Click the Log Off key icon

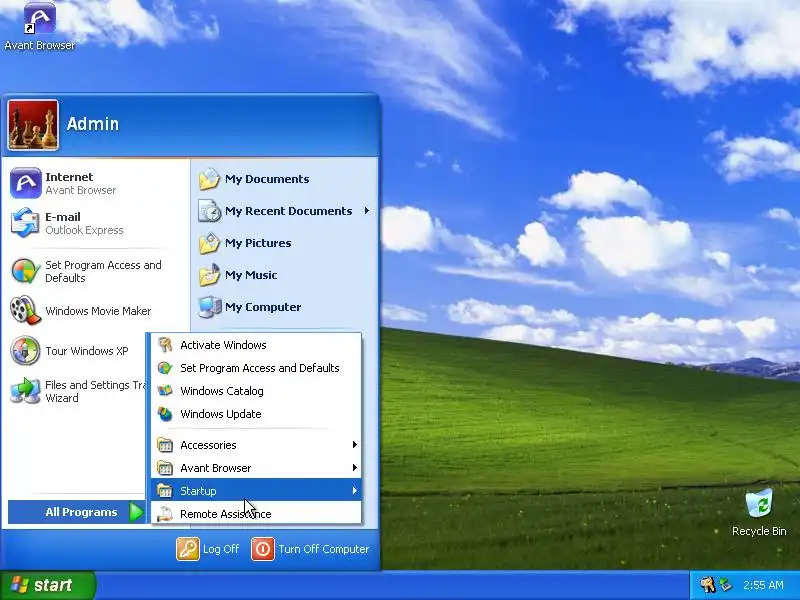point(188,549)
